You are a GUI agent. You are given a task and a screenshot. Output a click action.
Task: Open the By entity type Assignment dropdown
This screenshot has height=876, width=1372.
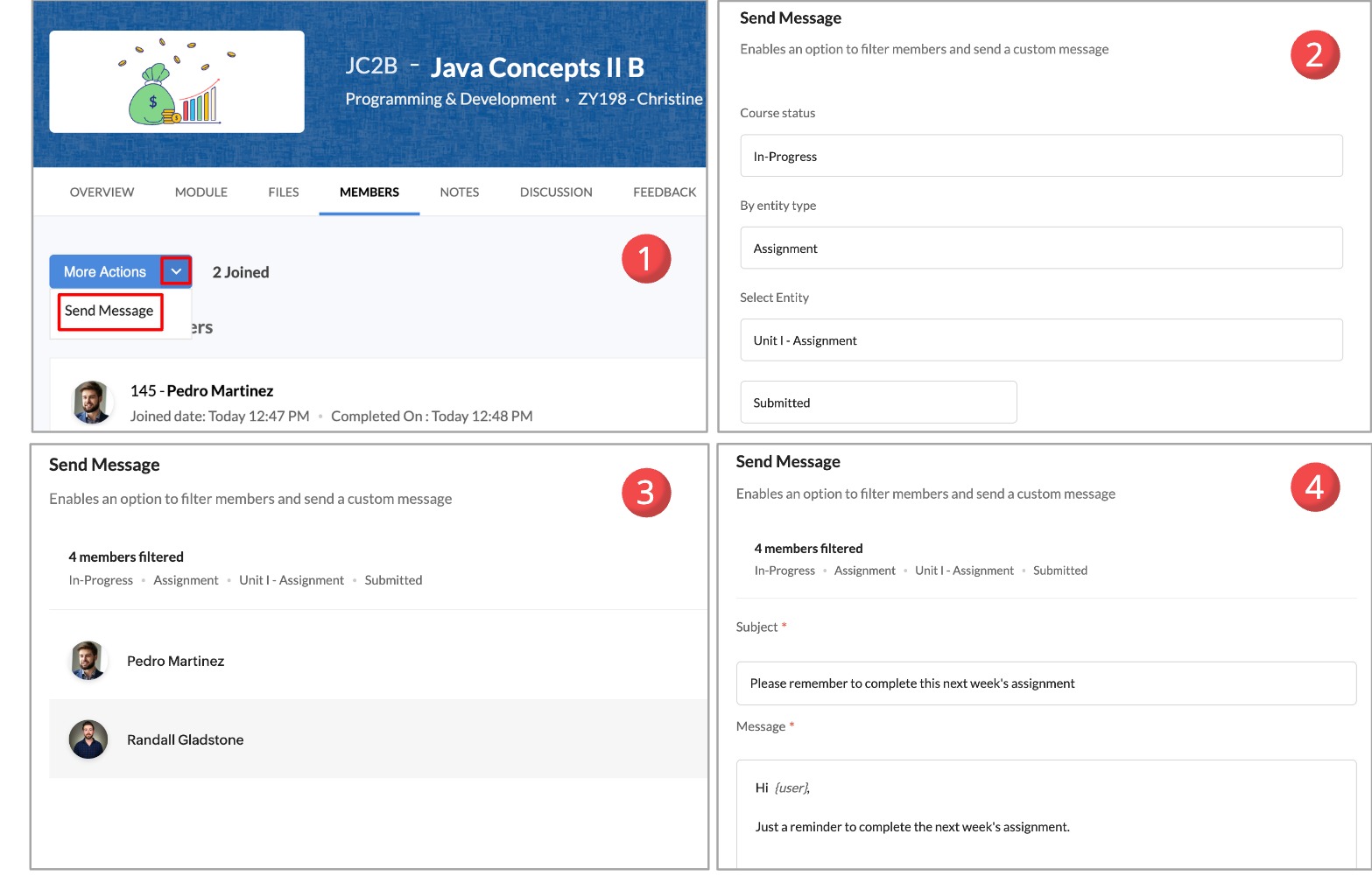(1040, 248)
